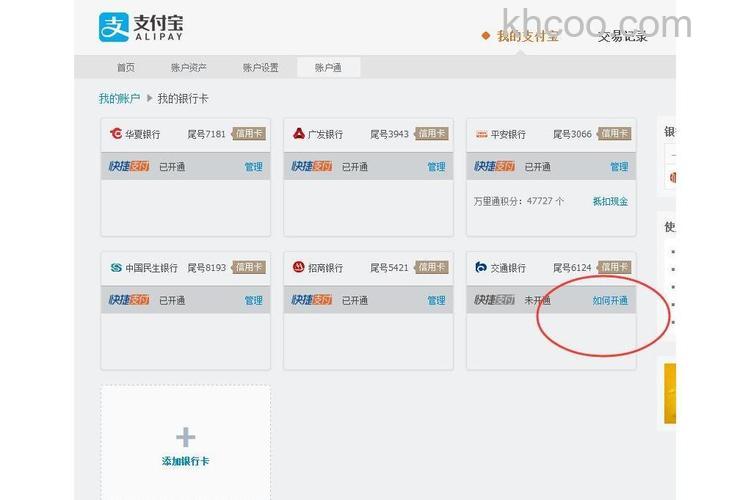751x500 pixels.
Task: Click the yellow banner at right edge
Action: 670,394
